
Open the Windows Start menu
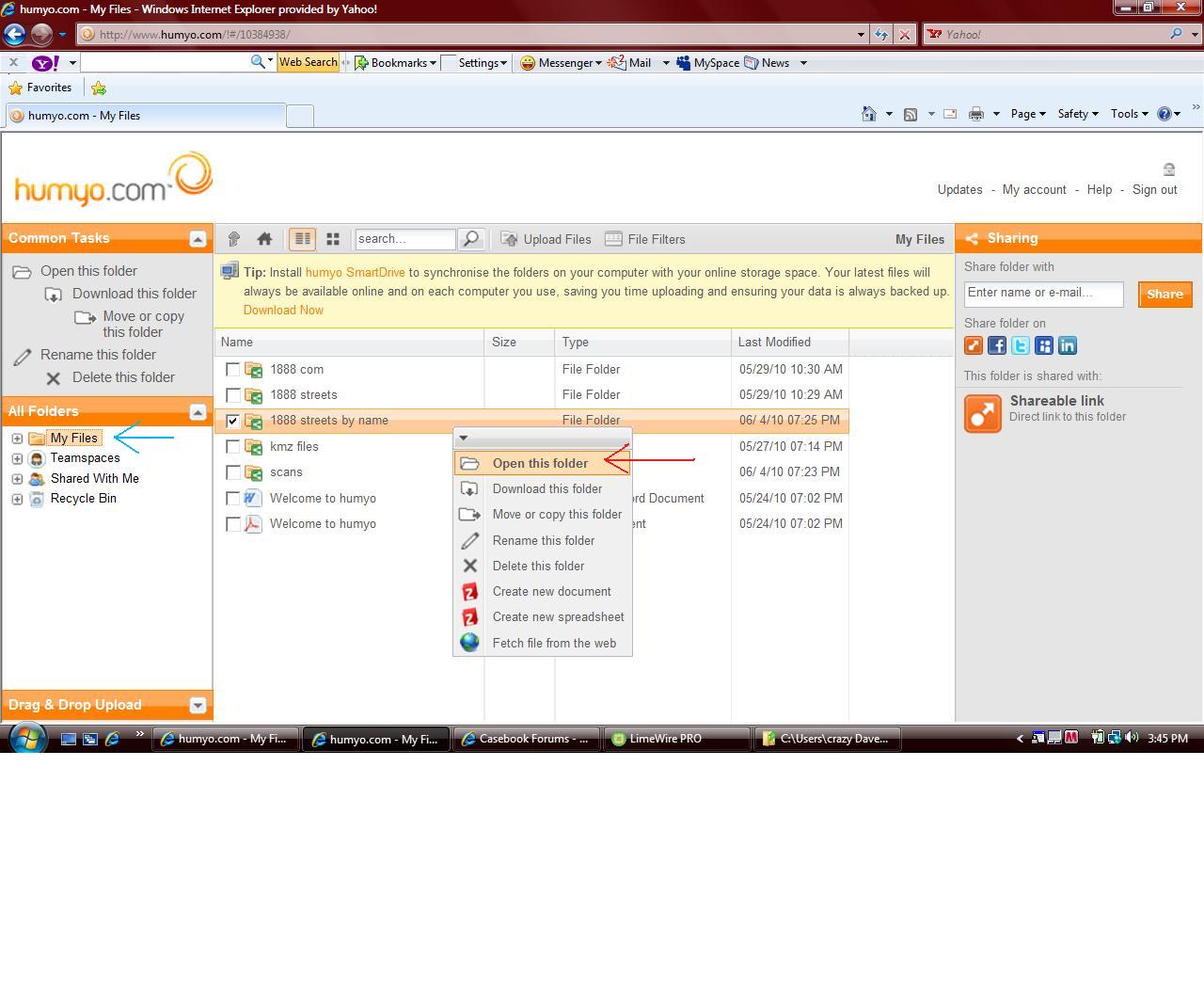[x=26, y=738]
